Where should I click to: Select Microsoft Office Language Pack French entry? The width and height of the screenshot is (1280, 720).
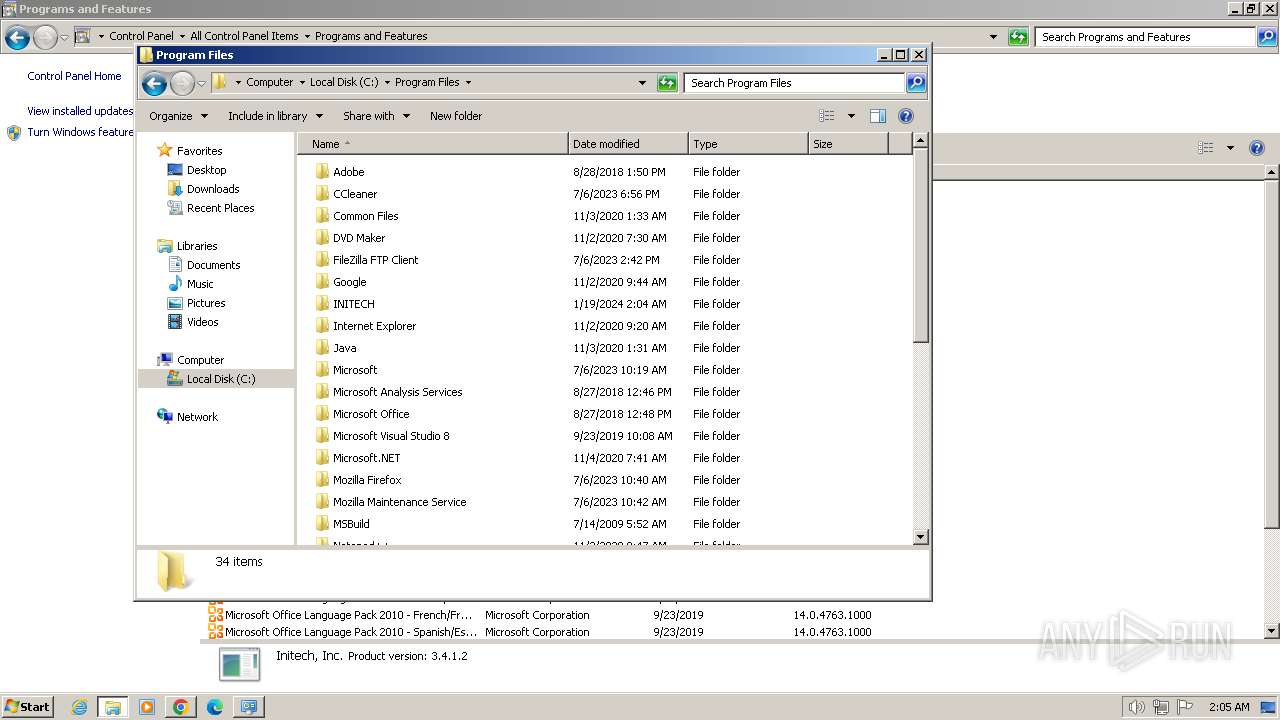pos(540,615)
